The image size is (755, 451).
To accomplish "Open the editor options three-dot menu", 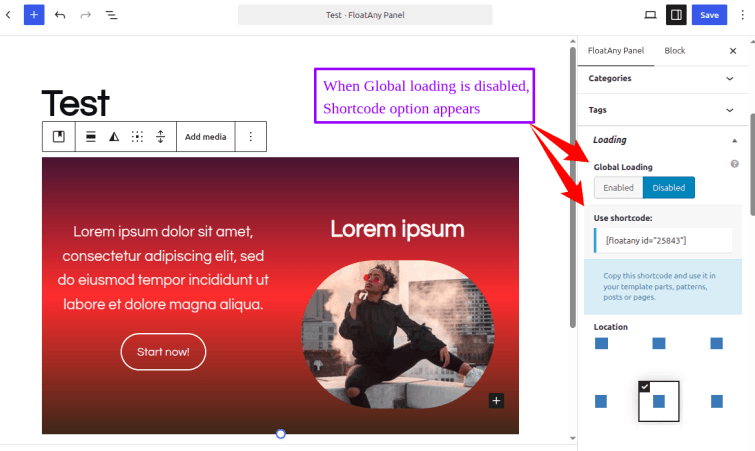I will [742, 15].
